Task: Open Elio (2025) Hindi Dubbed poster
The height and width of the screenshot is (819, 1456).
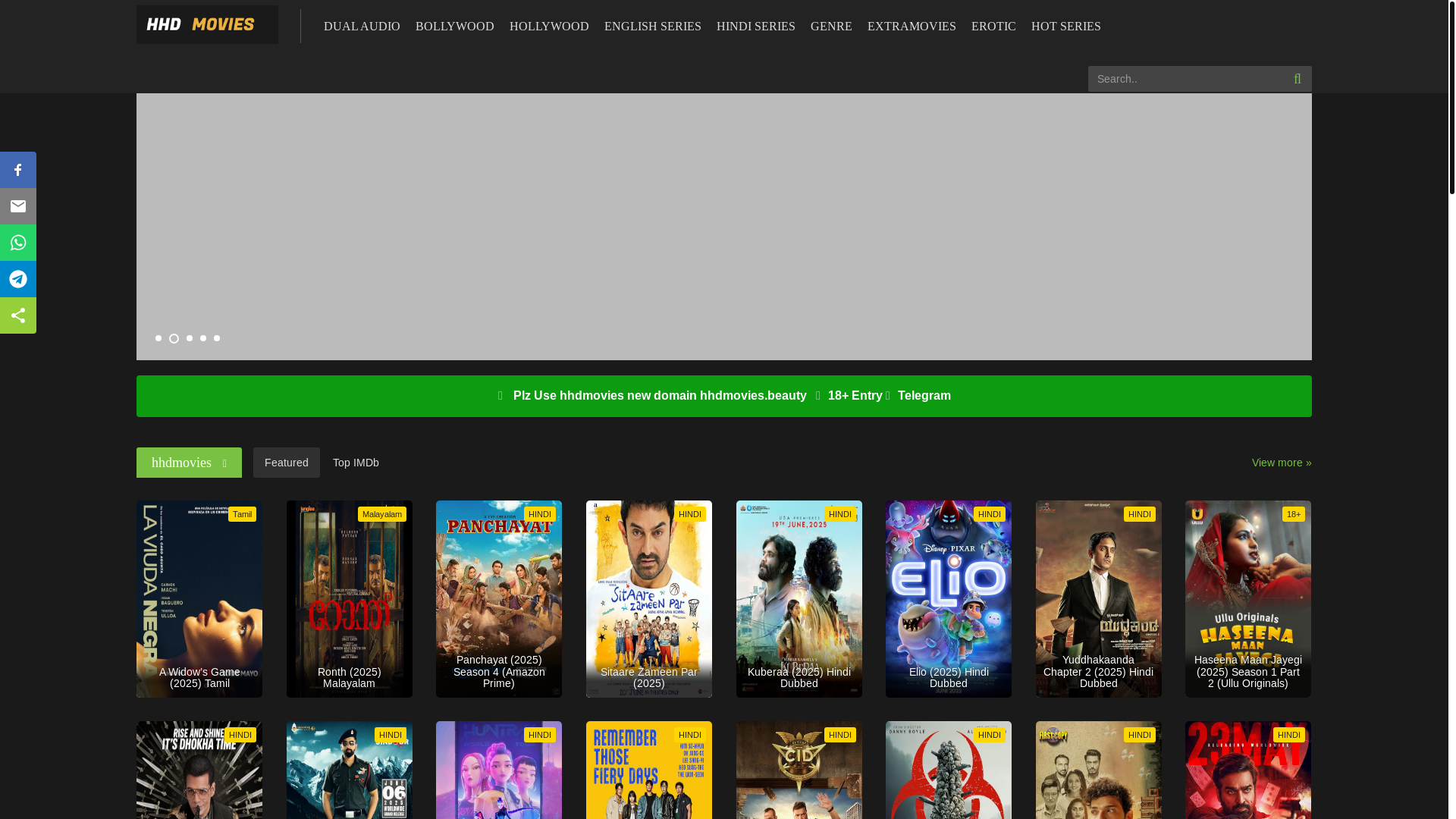Action: 949,599
